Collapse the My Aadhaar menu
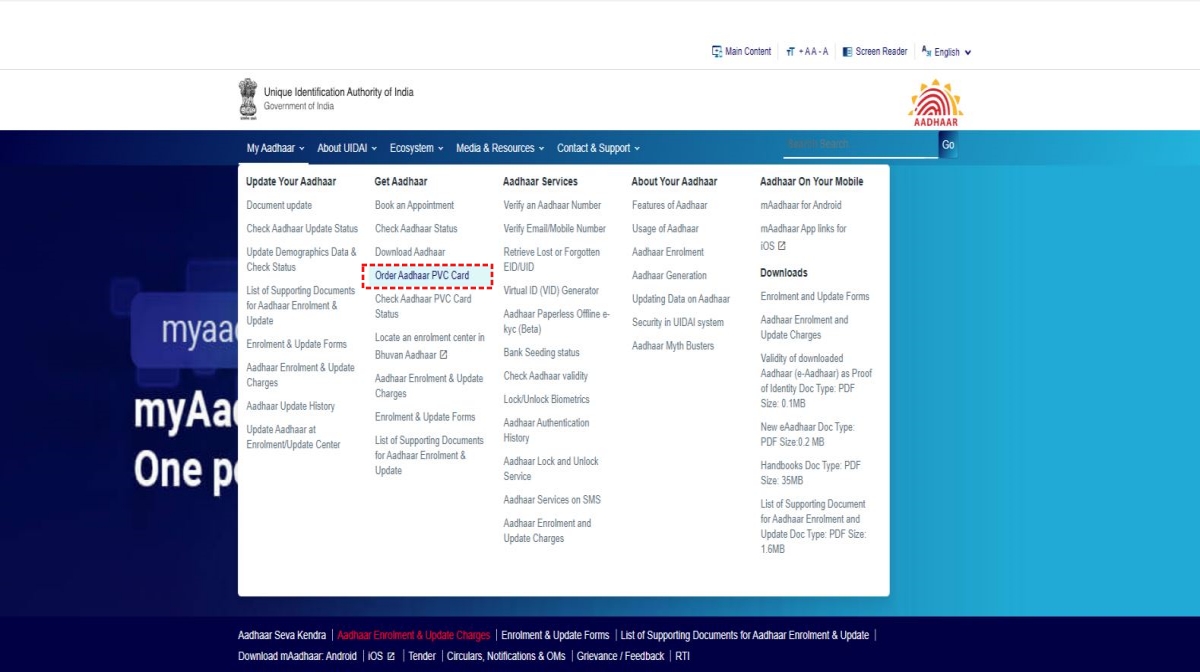This screenshot has width=1200, height=672. click(x=275, y=148)
